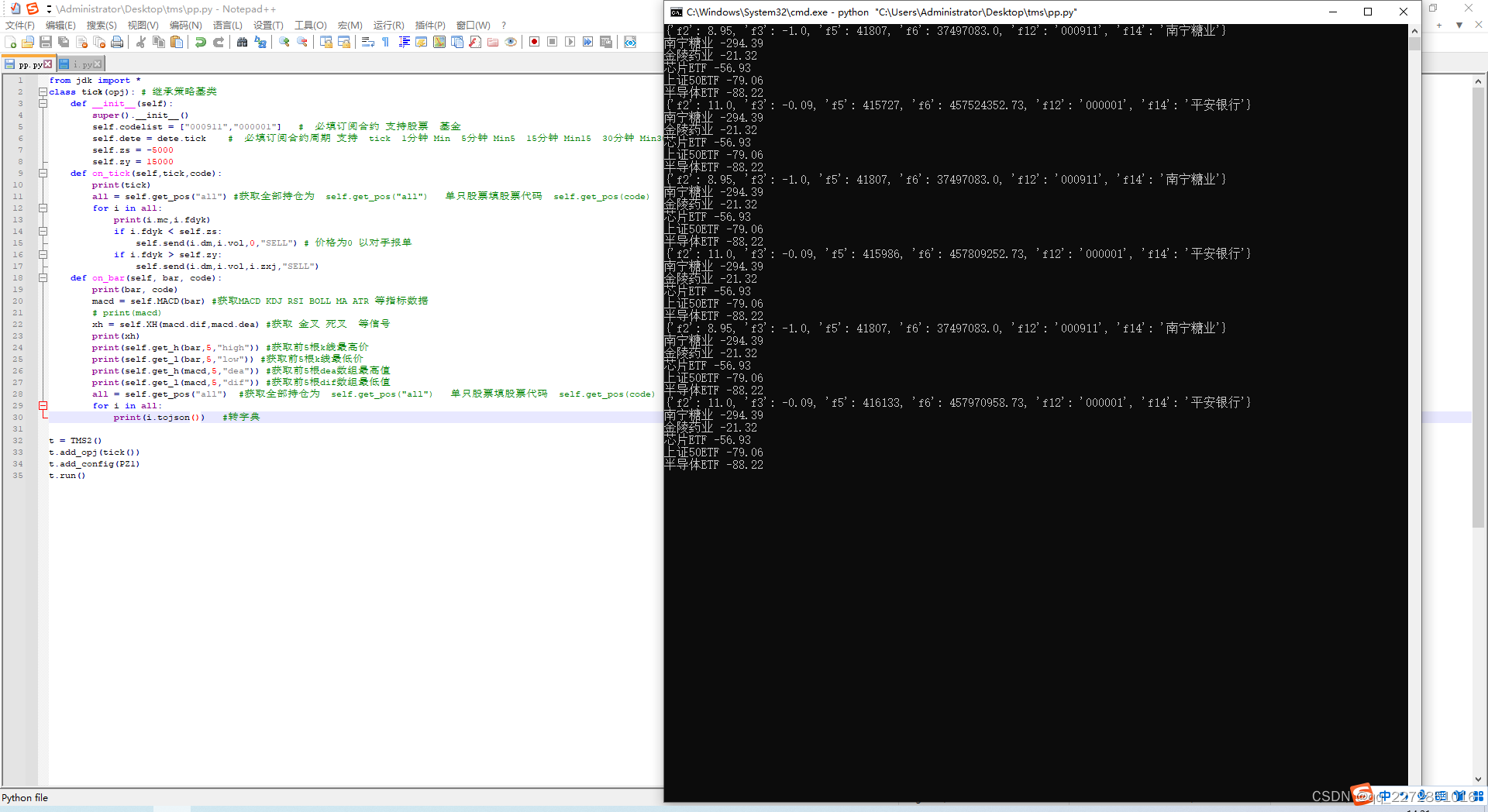Collapse the __init__ fold marker on line 3
1488x812 pixels.
43,104
